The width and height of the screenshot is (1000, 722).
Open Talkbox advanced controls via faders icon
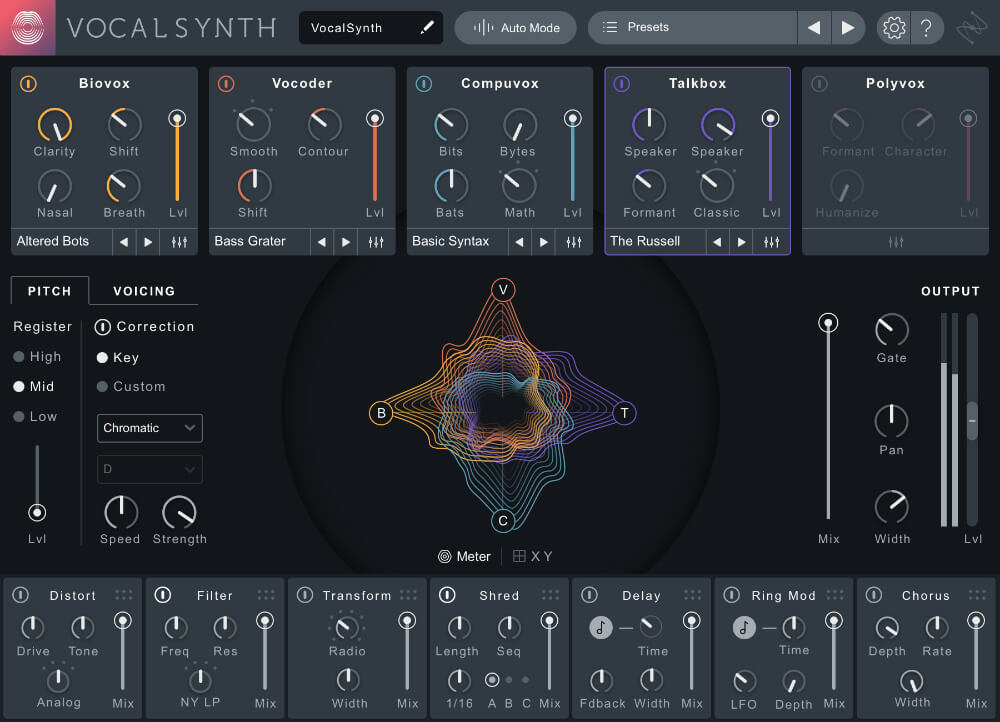(771, 241)
